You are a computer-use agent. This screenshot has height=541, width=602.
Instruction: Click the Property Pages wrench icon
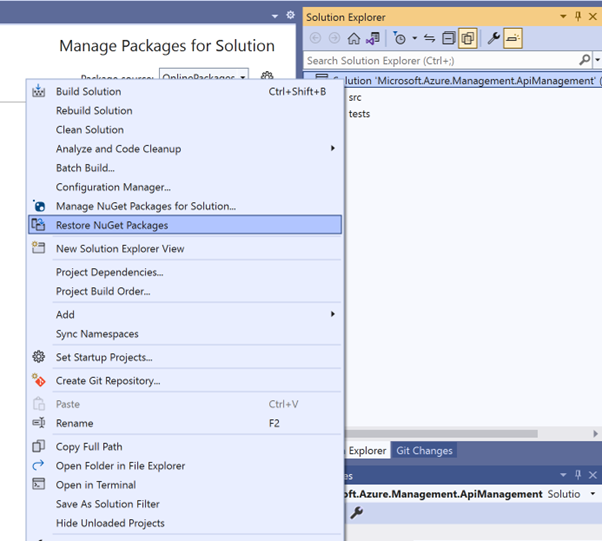[356, 512]
